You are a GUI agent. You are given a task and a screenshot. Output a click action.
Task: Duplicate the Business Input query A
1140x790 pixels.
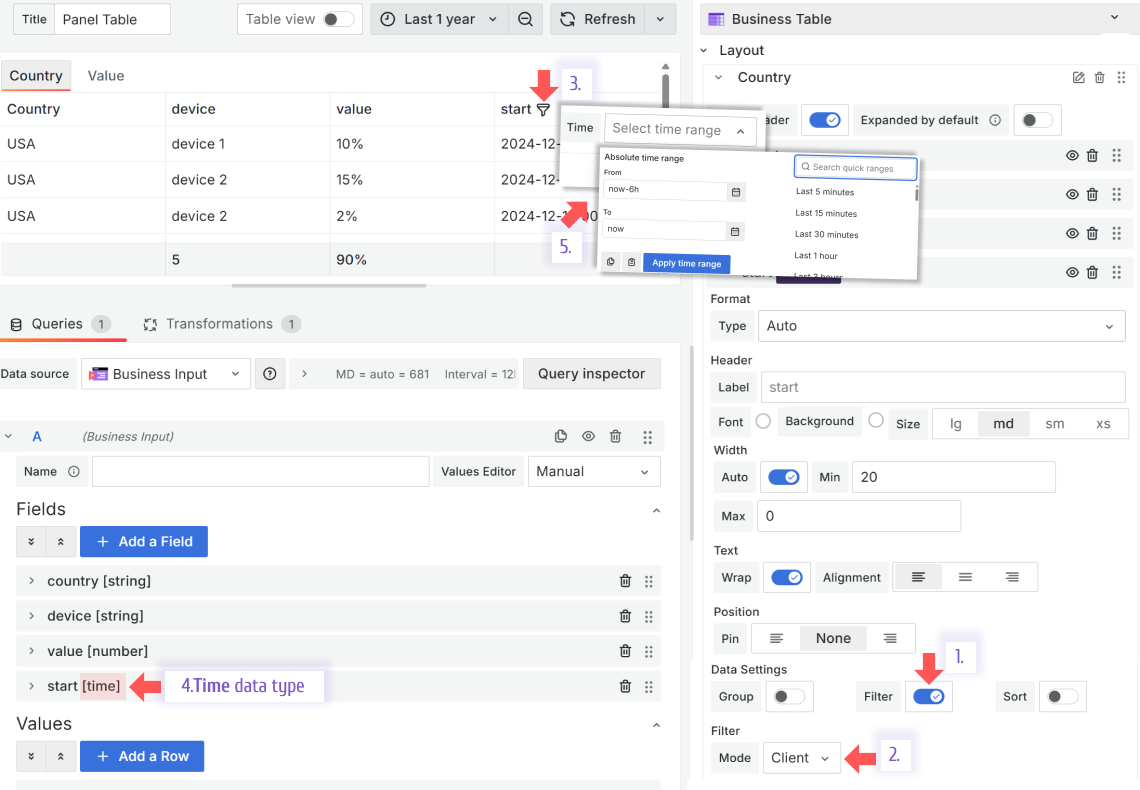tap(561, 436)
